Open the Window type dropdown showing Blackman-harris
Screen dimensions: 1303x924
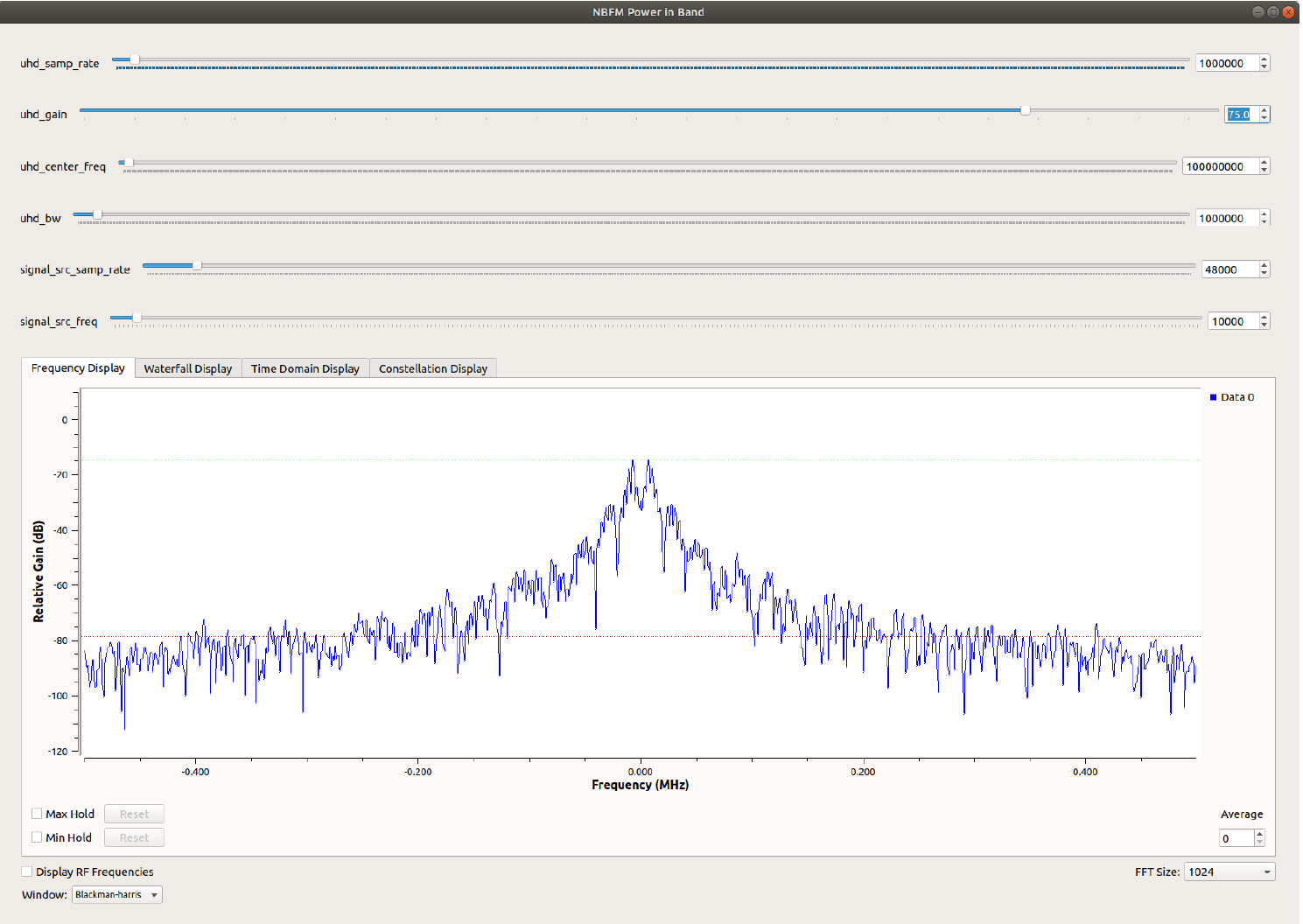117,894
